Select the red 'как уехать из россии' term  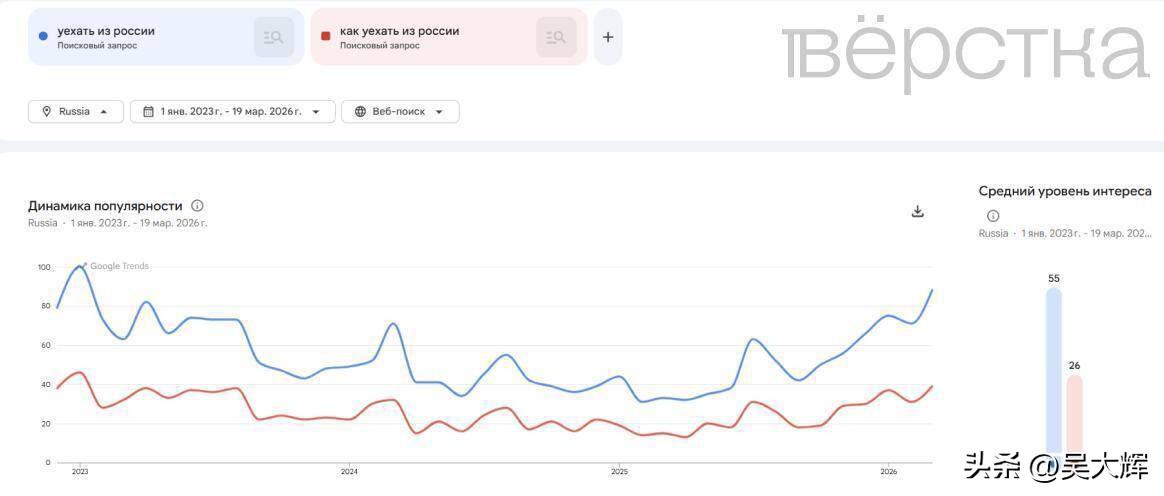tap(399, 31)
